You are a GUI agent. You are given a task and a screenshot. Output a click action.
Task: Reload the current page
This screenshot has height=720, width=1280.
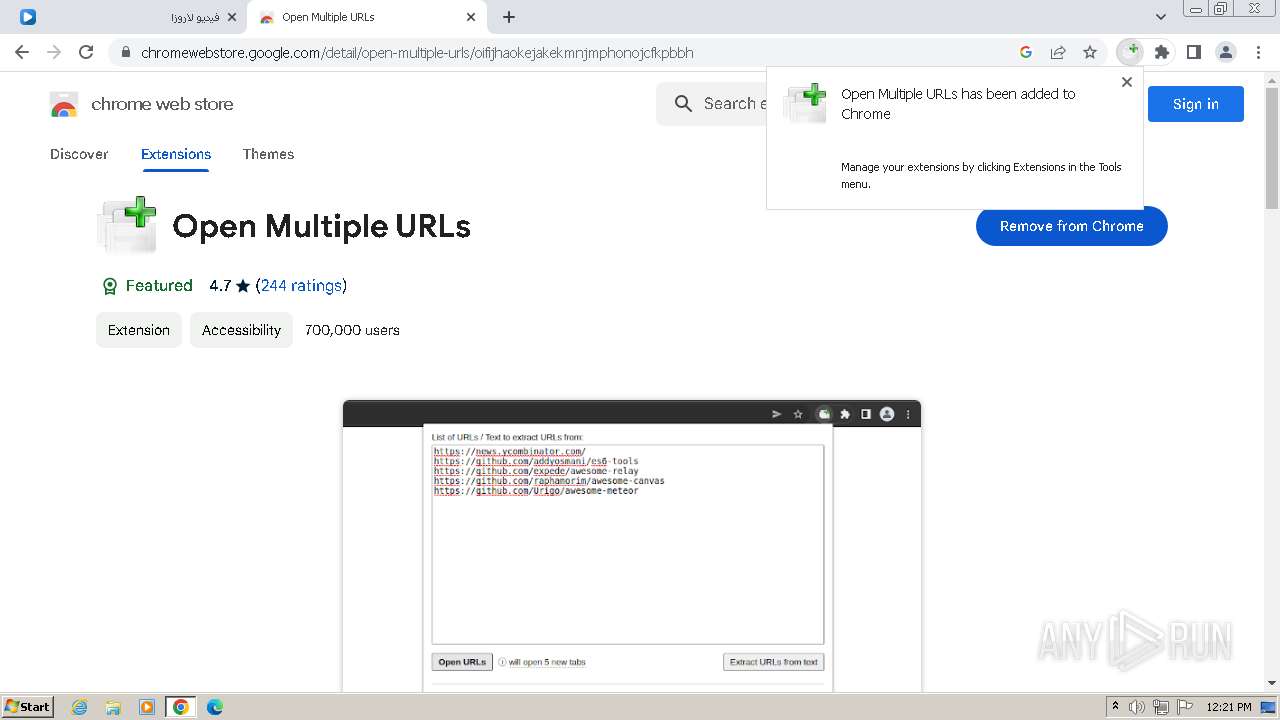coord(86,52)
